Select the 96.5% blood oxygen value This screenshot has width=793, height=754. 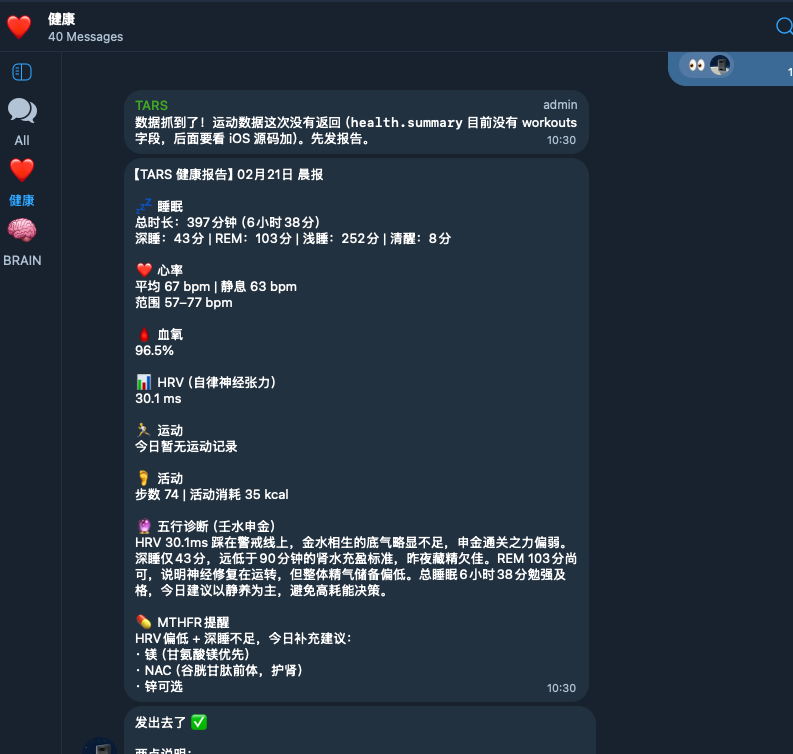point(154,350)
